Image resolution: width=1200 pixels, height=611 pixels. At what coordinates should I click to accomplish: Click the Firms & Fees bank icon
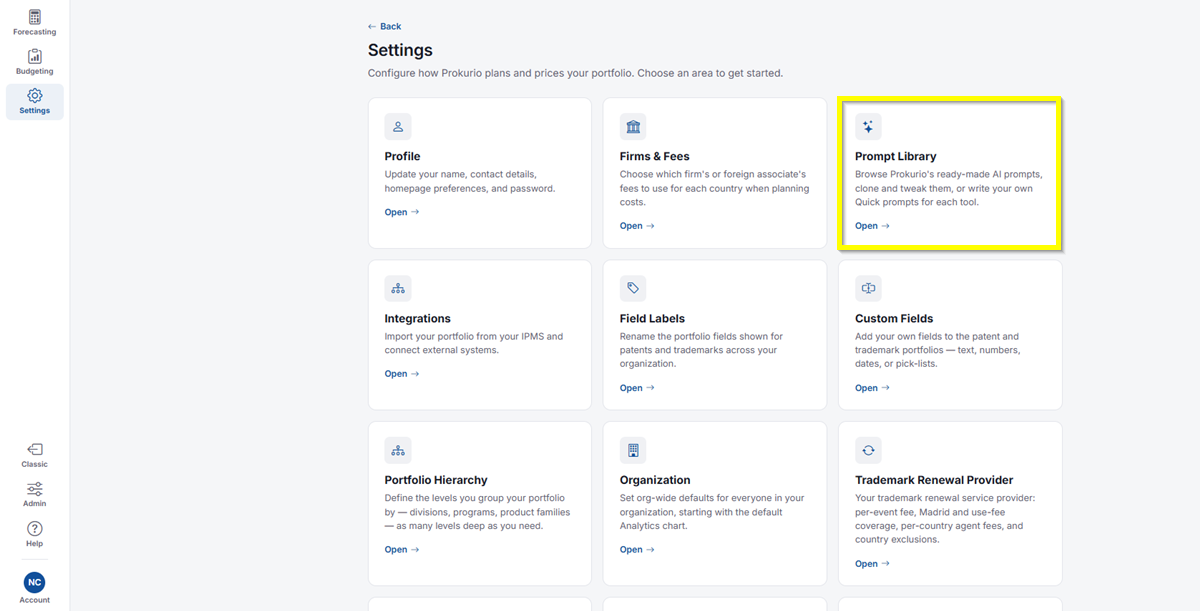pyautogui.click(x=633, y=127)
